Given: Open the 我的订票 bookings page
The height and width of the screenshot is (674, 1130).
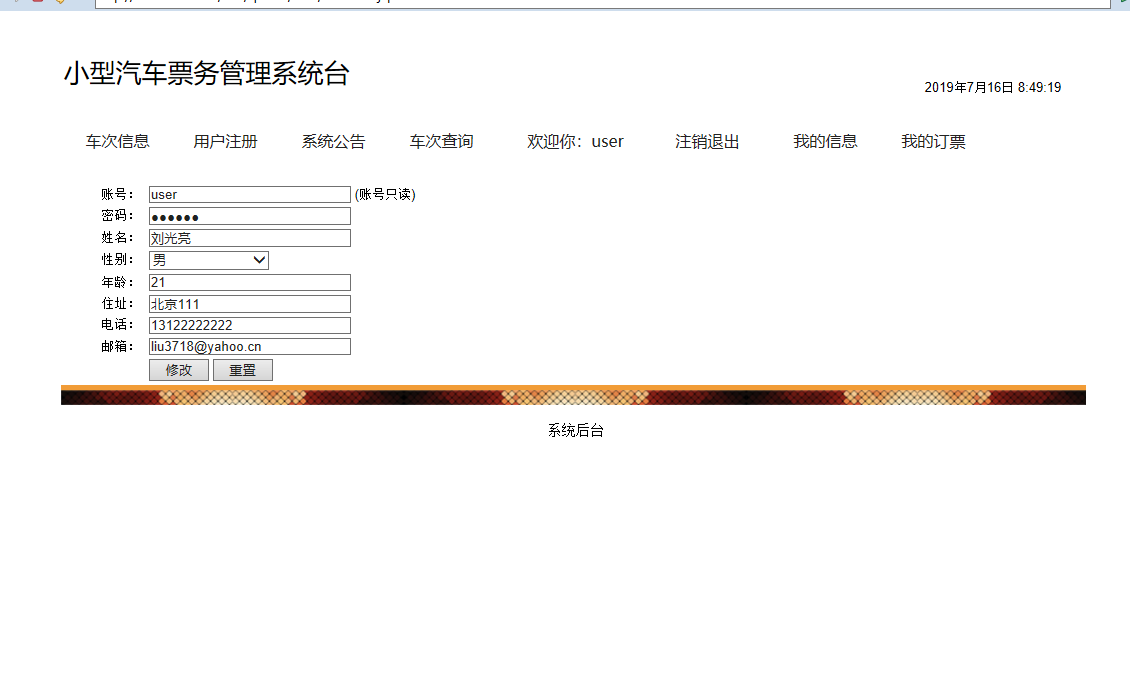Looking at the screenshot, I should tap(932, 141).
